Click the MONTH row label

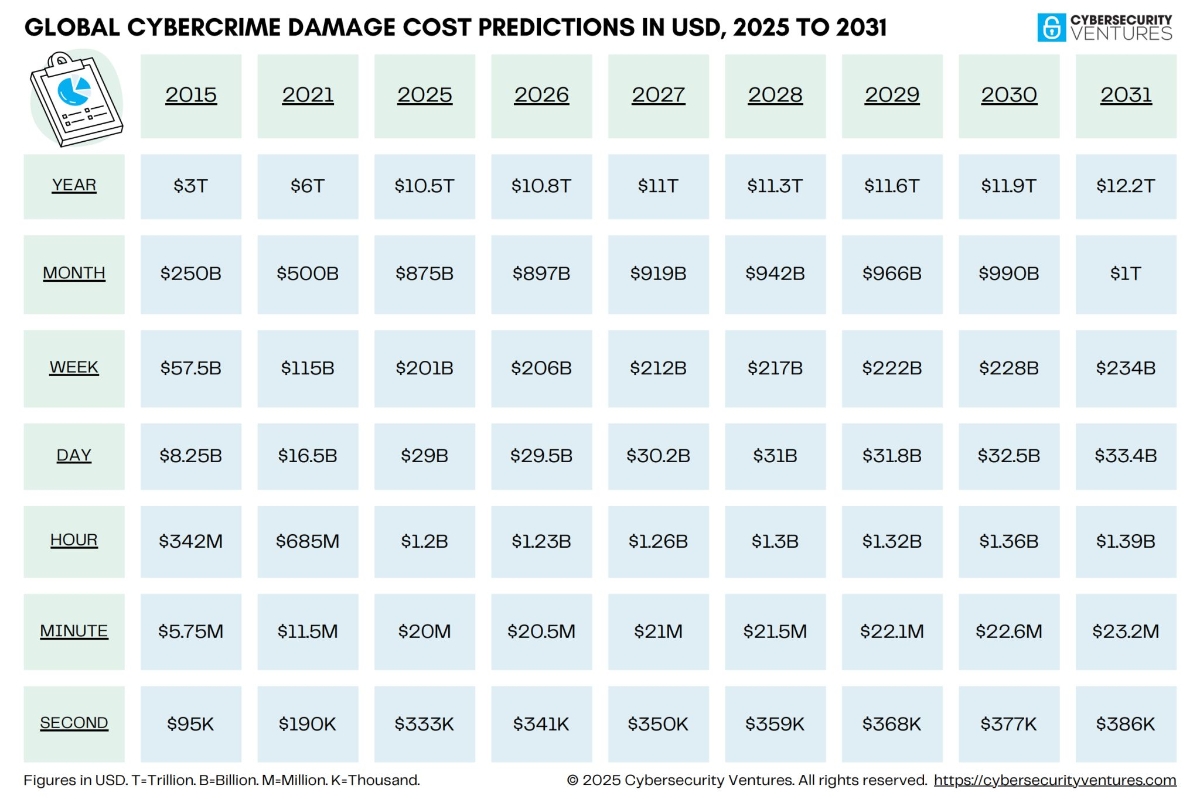(x=74, y=273)
